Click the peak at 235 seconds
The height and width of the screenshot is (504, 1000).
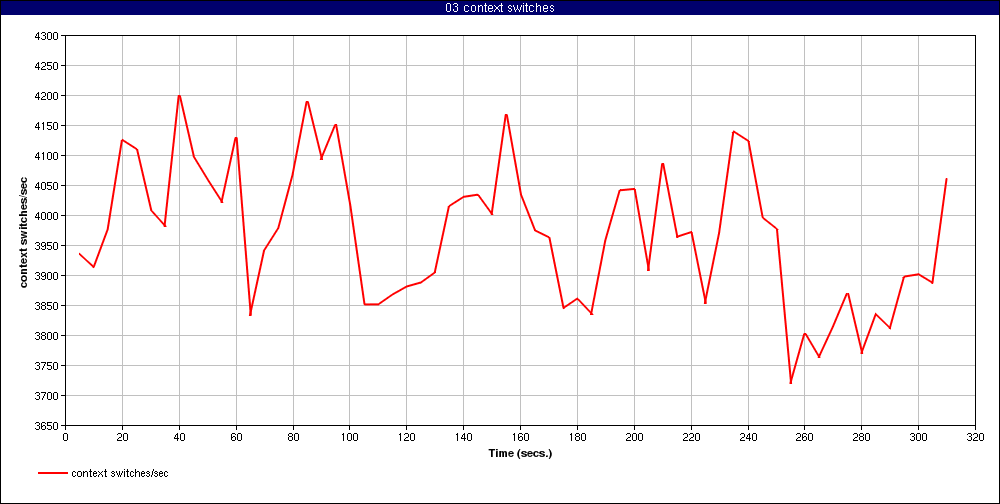pyautogui.click(x=733, y=131)
